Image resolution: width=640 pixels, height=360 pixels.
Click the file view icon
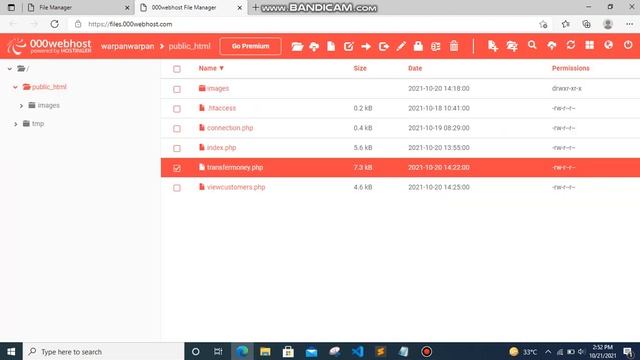(x=331, y=46)
